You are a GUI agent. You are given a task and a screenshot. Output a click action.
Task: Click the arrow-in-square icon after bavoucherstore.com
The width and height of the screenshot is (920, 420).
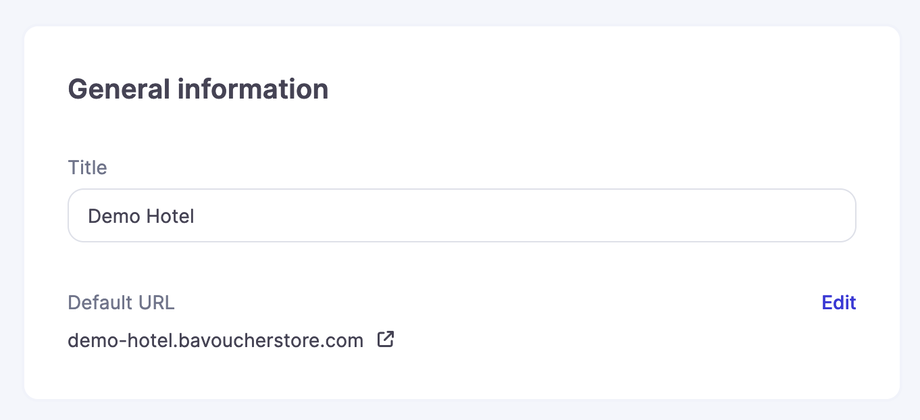coord(385,340)
